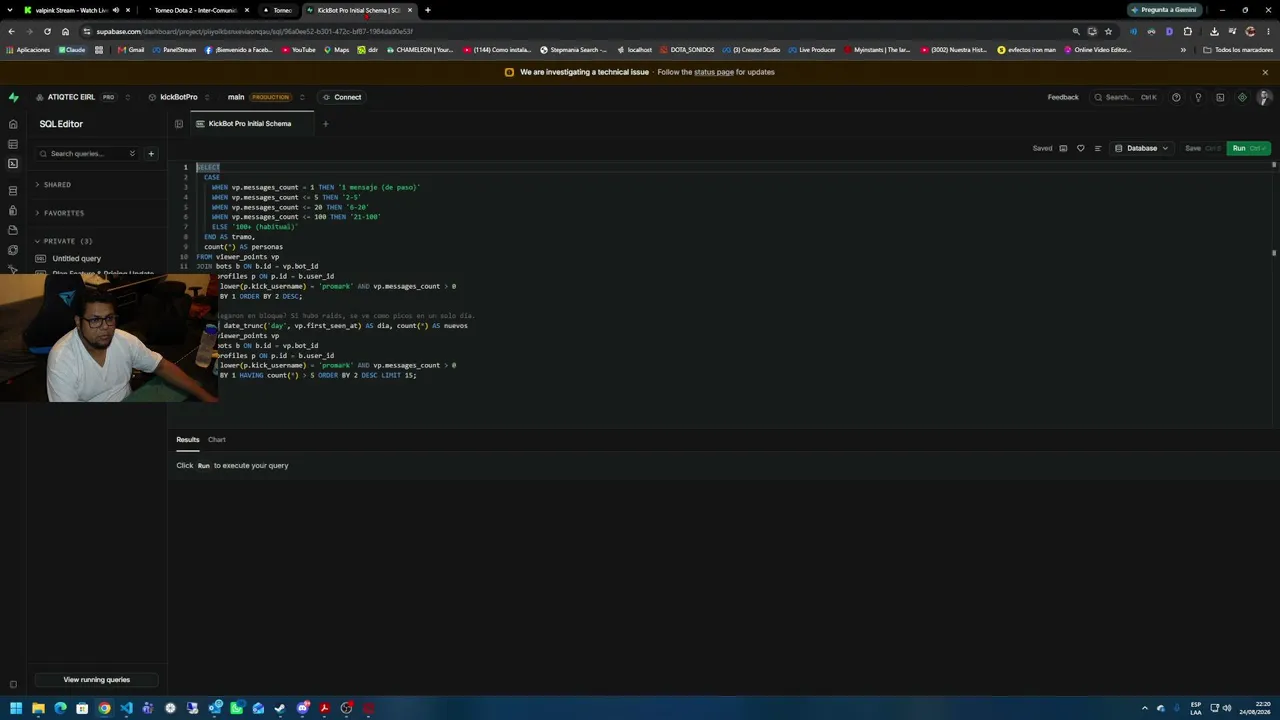Open the inline SQL editor icon in header
The image size is (1280, 720).
1220,97
